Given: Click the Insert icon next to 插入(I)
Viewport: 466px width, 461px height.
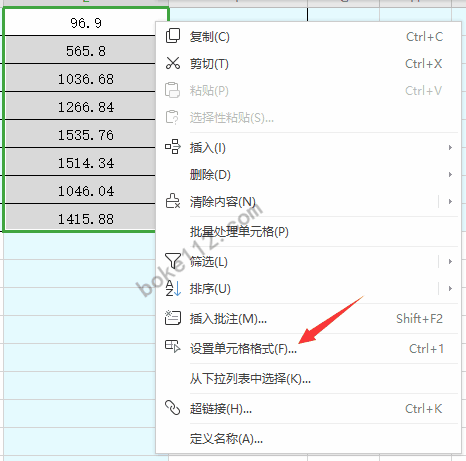Looking at the screenshot, I should (173, 147).
